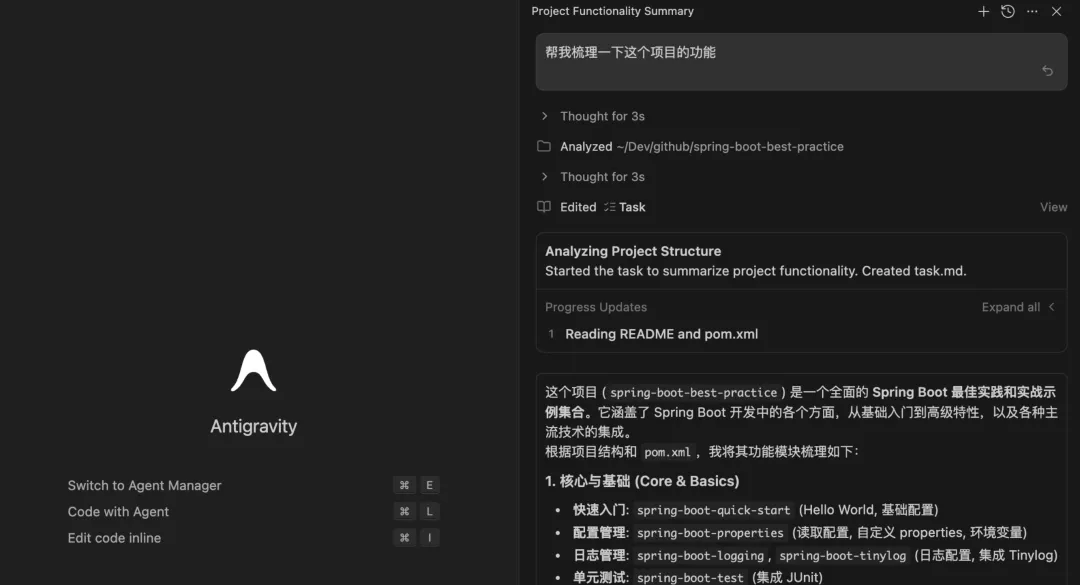Screen dimensions: 1080x585
Task: Click the command key badge beside E
Action: coord(404,485)
